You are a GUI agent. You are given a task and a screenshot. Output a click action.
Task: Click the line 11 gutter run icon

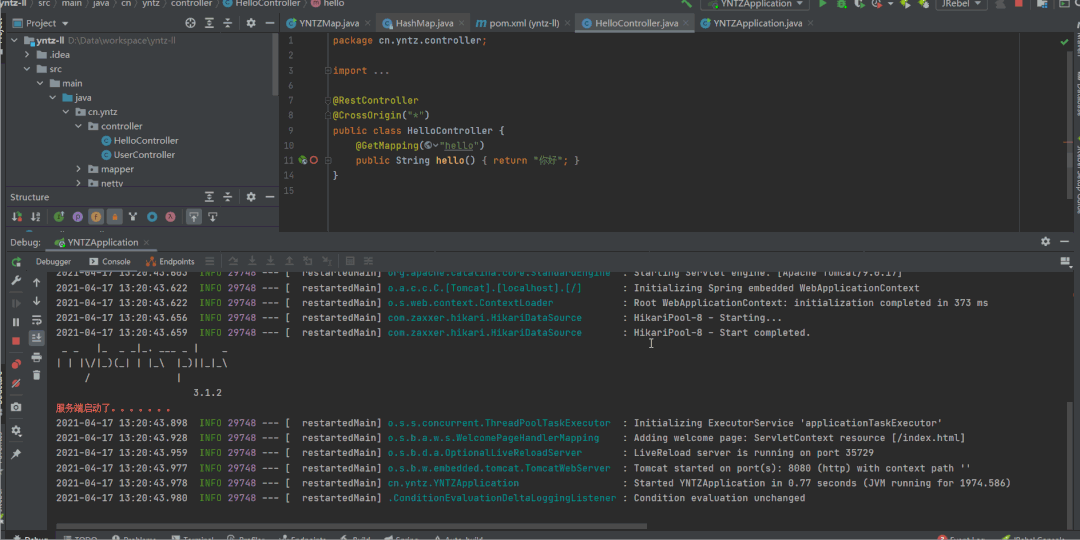tap(302, 160)
